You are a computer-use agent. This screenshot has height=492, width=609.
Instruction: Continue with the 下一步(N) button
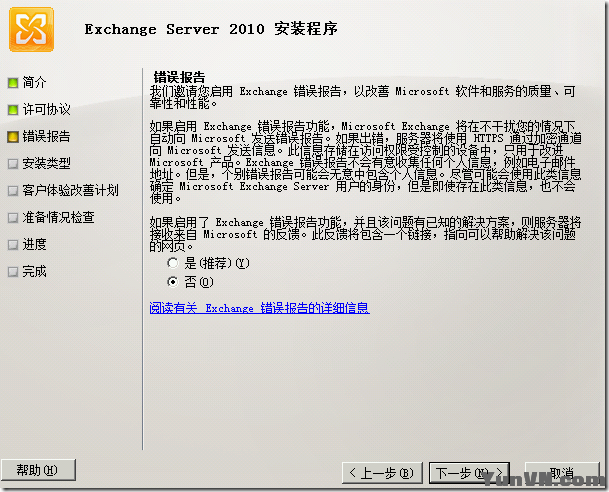(469, 473)
